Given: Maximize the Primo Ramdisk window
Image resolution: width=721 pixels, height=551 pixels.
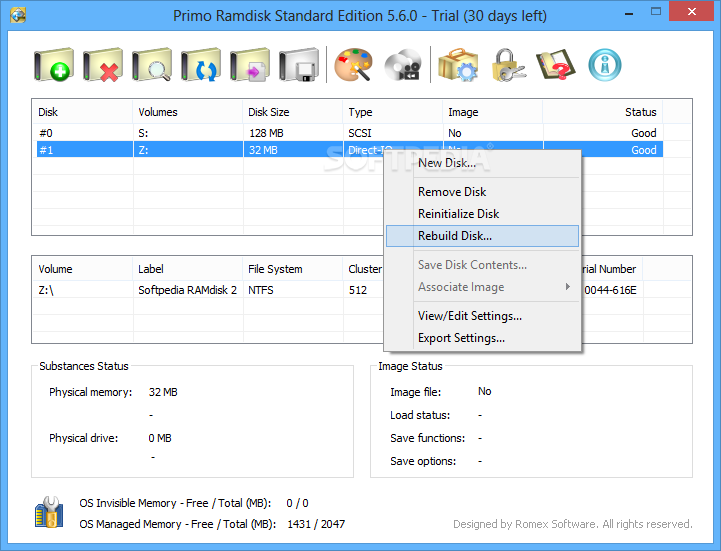Looking at the screenshot, I should tap(656, 12).
